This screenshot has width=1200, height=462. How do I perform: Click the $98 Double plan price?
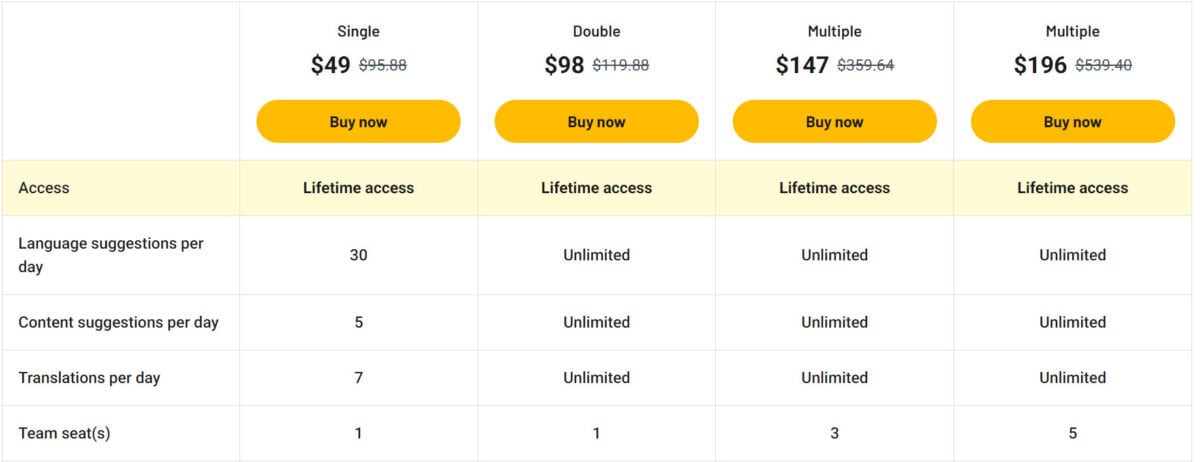tap(564, 66)
